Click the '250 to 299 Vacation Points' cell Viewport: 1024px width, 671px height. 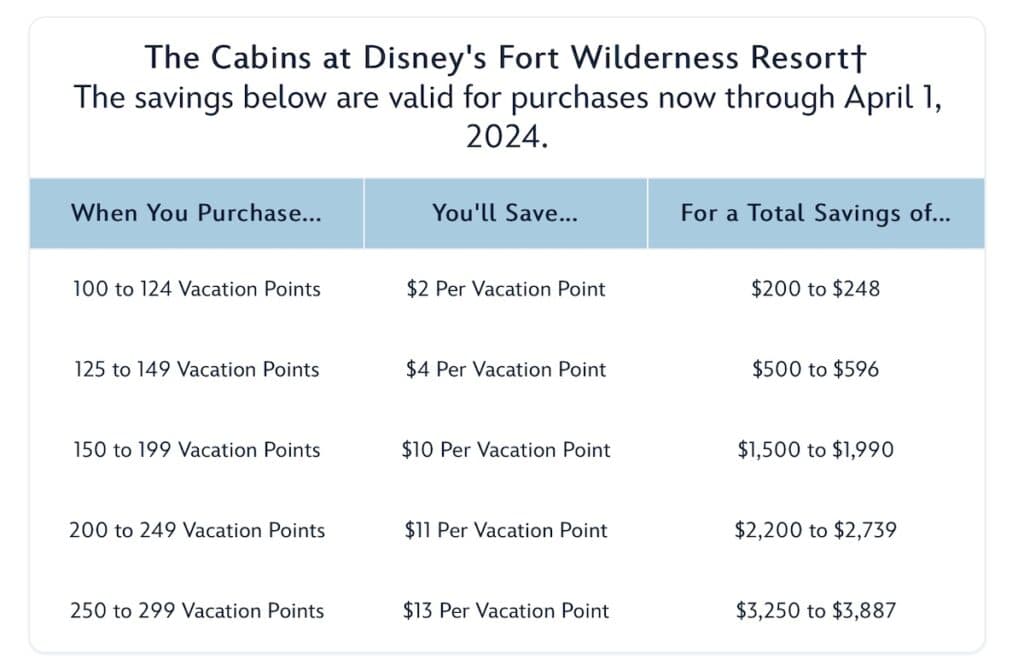click(x=197, y=610)
